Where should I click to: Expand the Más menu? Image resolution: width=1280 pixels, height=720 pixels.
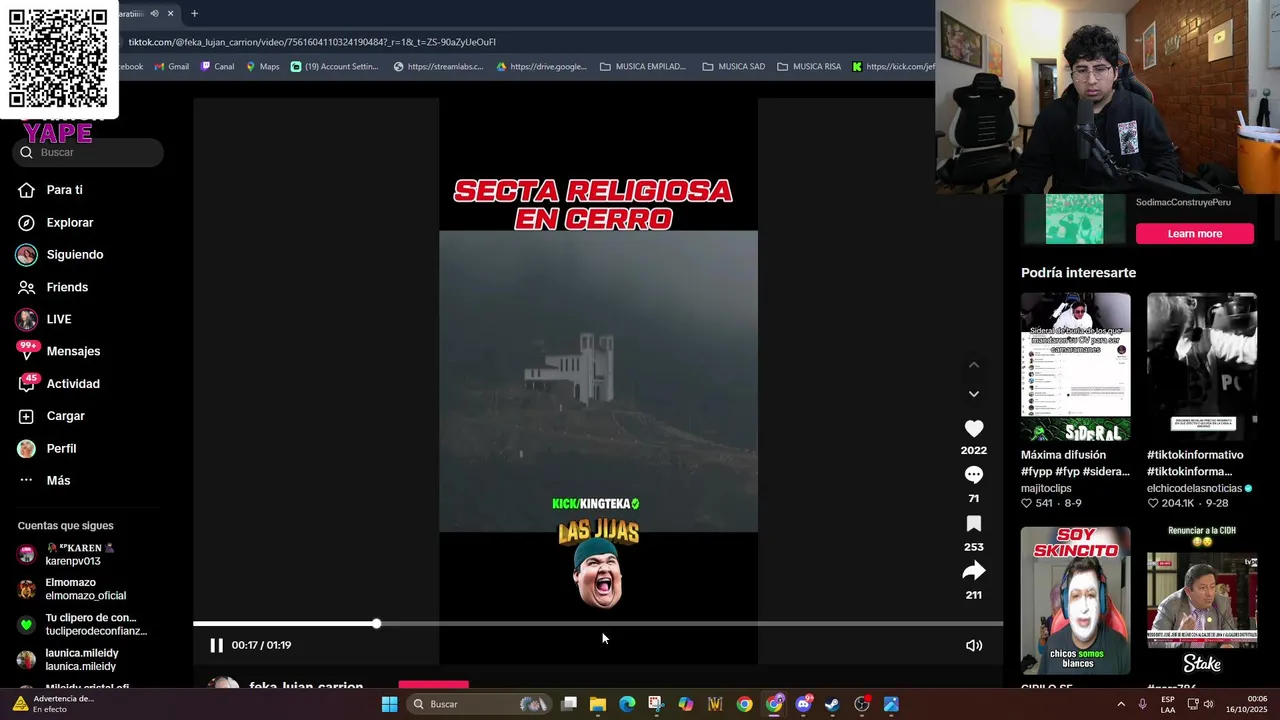[x=58, y=480]
